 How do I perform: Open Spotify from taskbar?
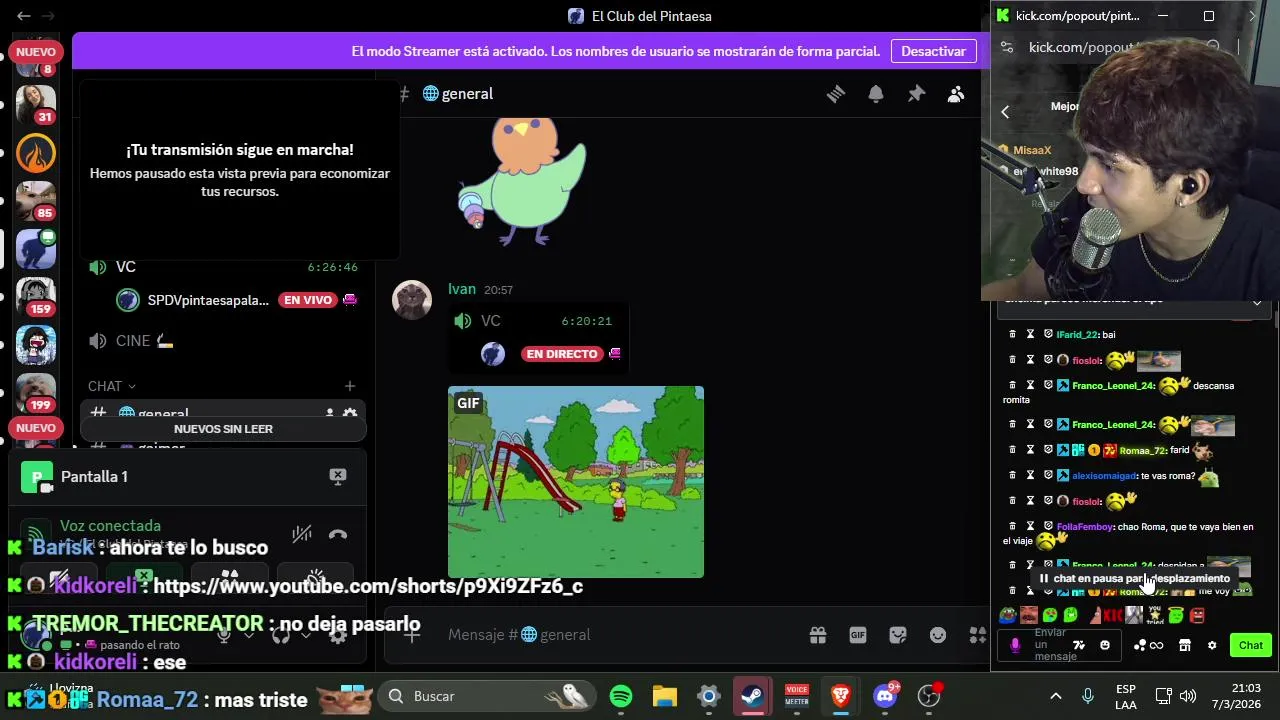click(620, 696)
